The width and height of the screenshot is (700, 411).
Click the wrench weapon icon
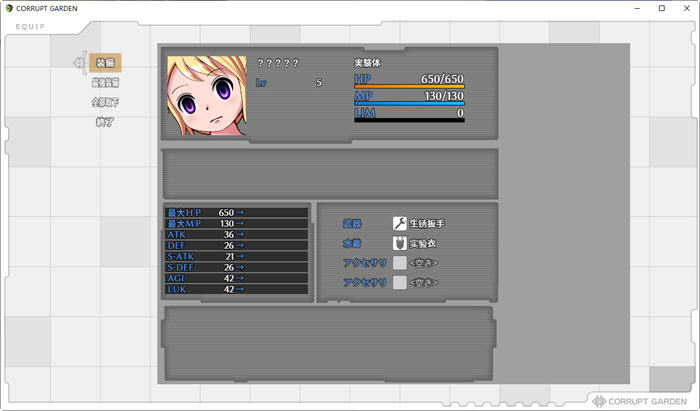point(400,224)
